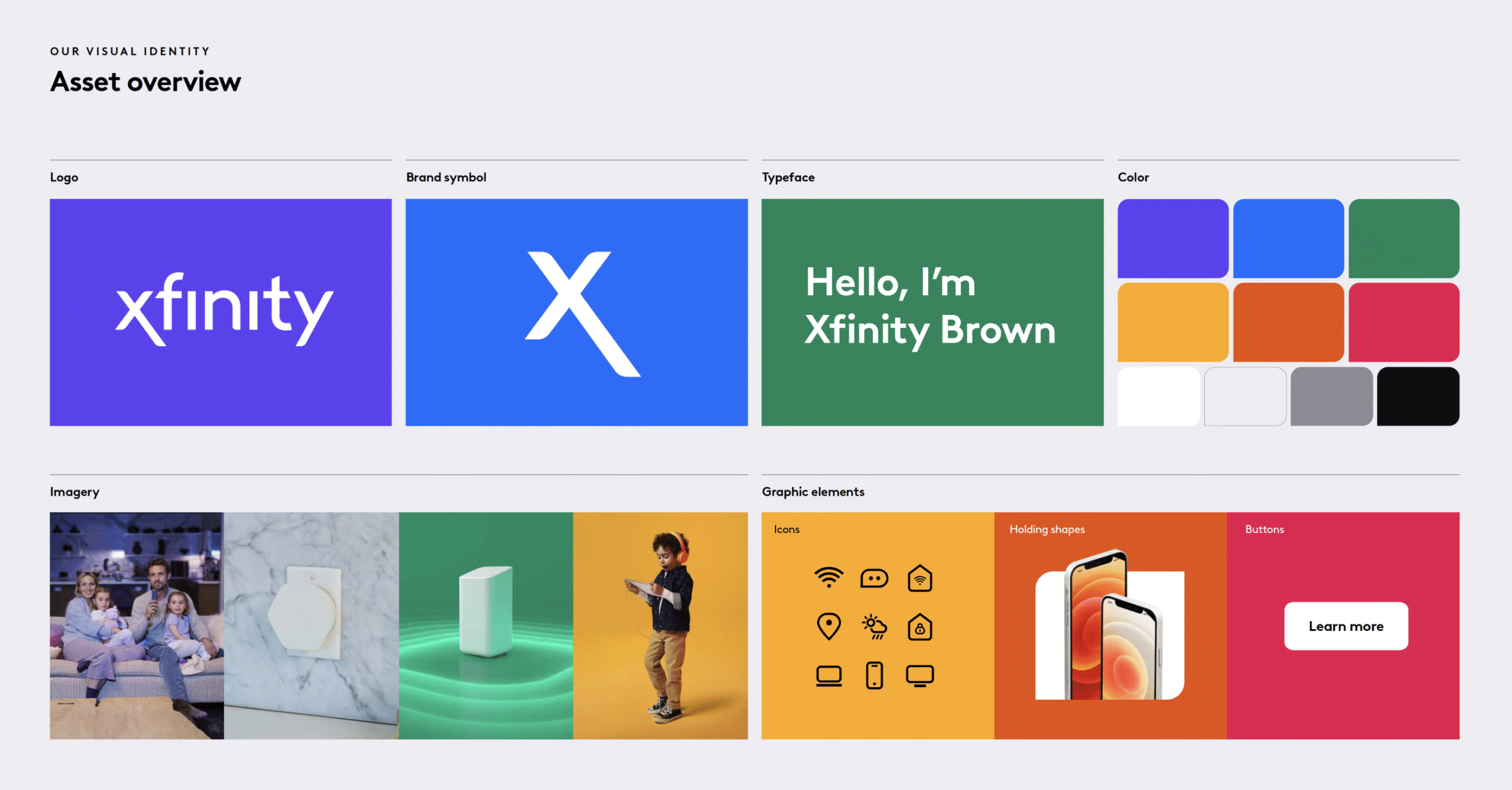Select the medium gray color swatch

pos(1332,396)
